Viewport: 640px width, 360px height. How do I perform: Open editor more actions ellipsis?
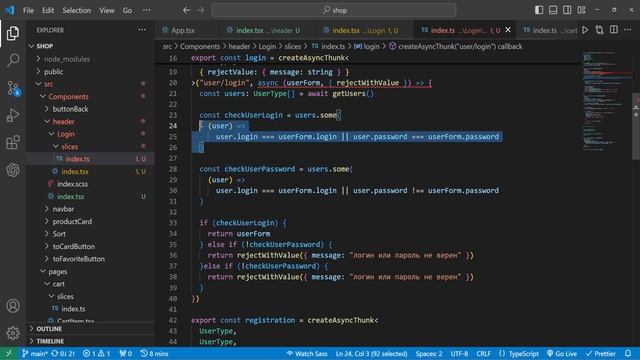pyautogui.click(x=628, y=30)
